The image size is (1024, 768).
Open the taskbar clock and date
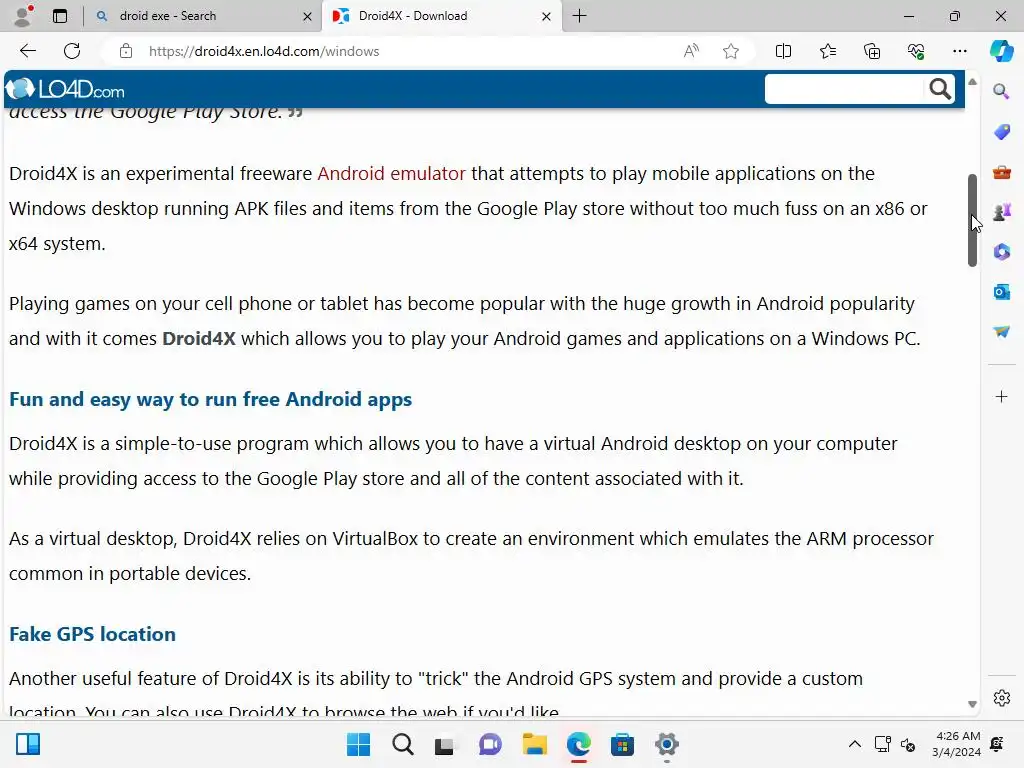pos(956,744)
